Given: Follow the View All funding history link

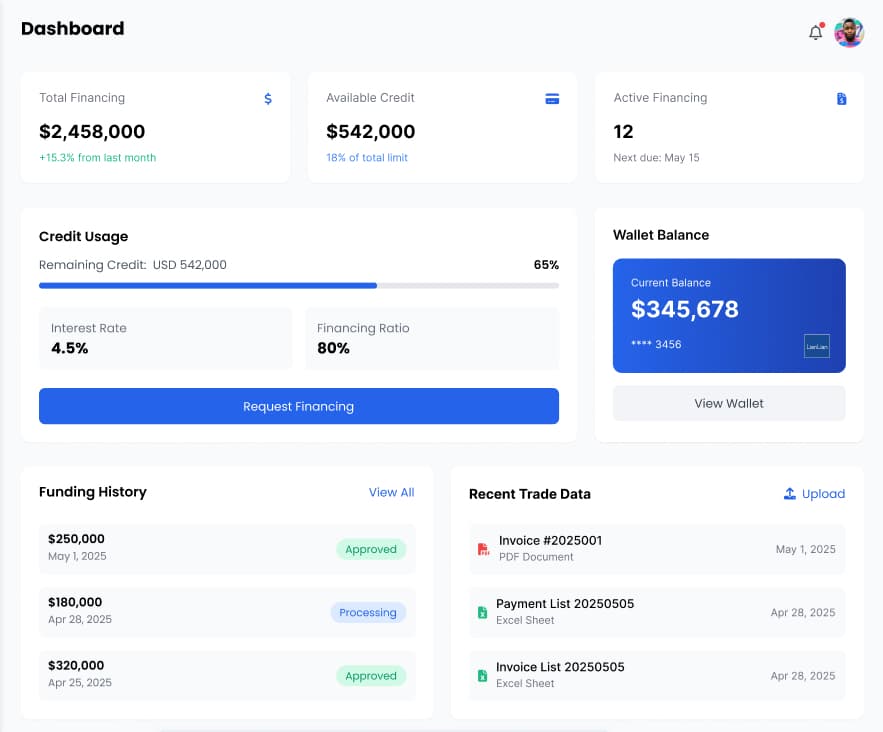Looking at the screenshot, I should click(391, 492).
